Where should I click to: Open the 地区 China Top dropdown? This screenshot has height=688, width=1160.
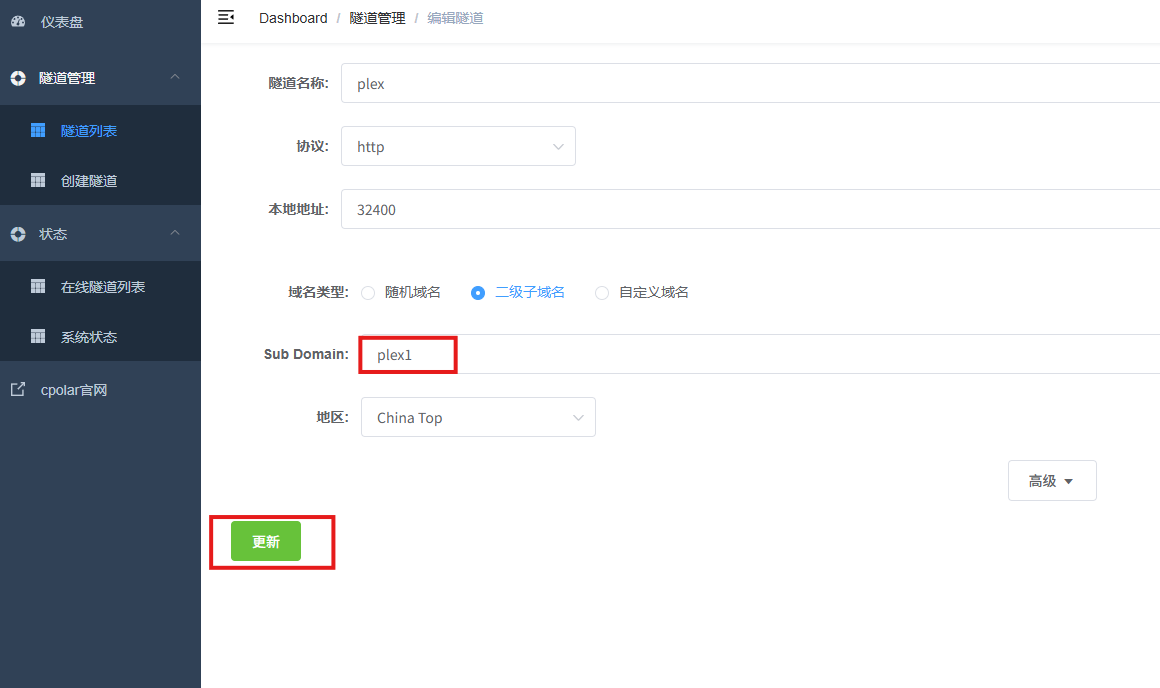click(x=478, y=418)
